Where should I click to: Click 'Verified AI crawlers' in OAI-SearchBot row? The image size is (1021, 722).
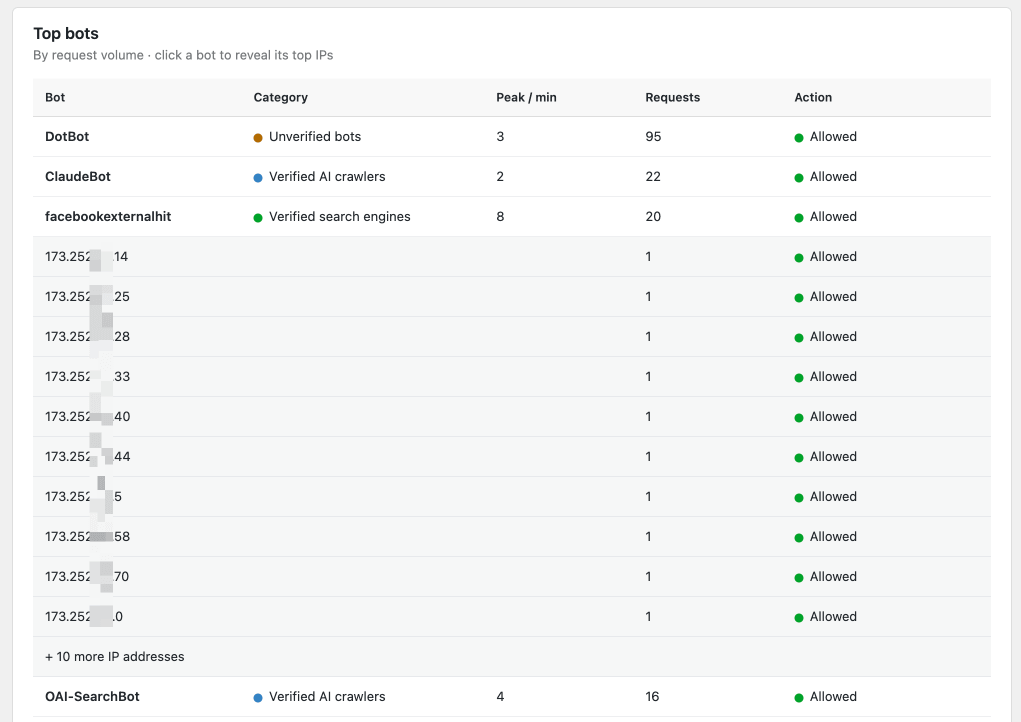click(x=327, y=697)
